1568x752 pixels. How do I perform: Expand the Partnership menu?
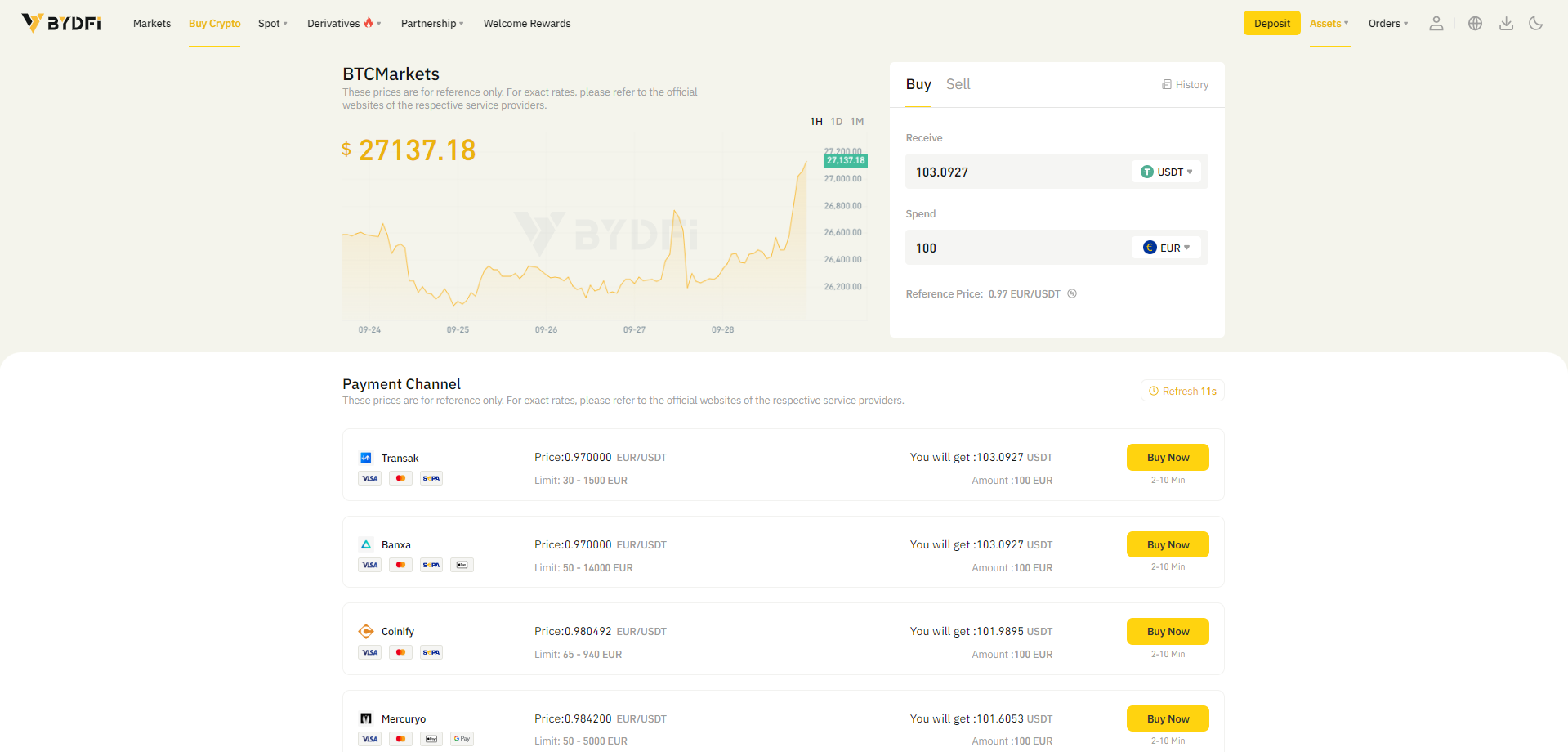(x=432, y=24)
